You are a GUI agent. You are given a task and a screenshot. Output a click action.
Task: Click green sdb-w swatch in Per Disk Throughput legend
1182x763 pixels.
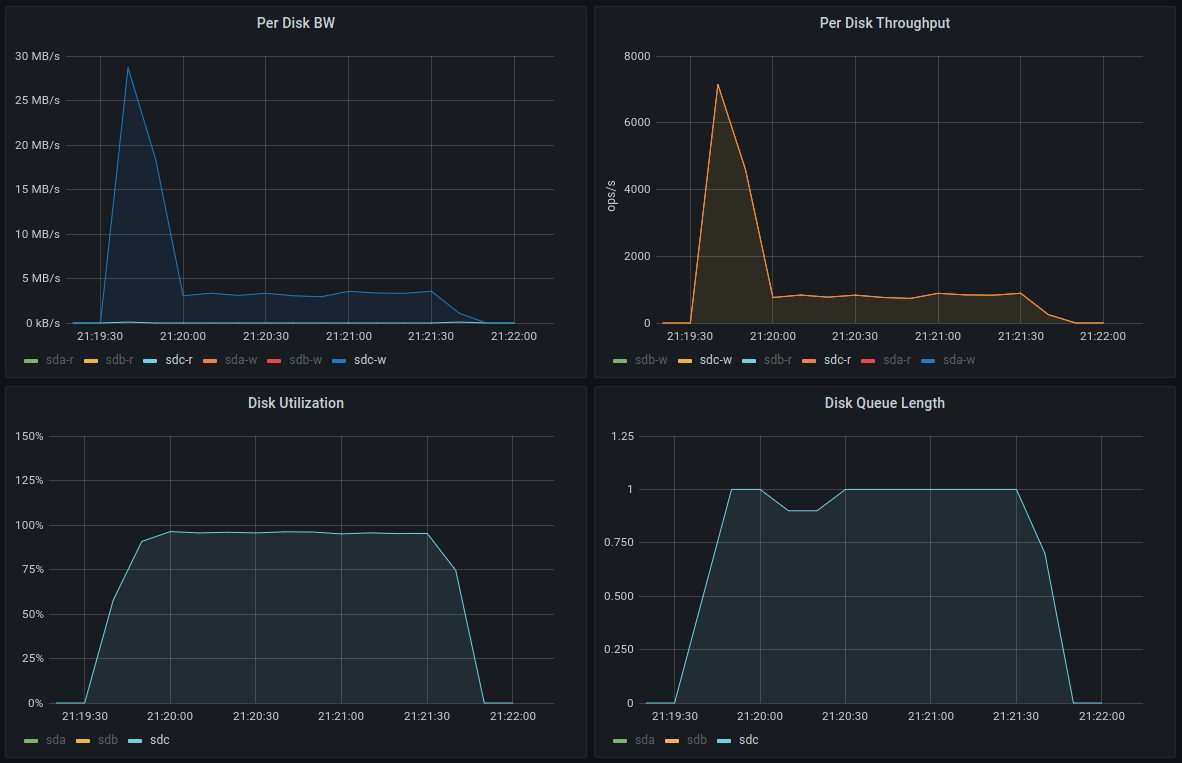[620, 361]
